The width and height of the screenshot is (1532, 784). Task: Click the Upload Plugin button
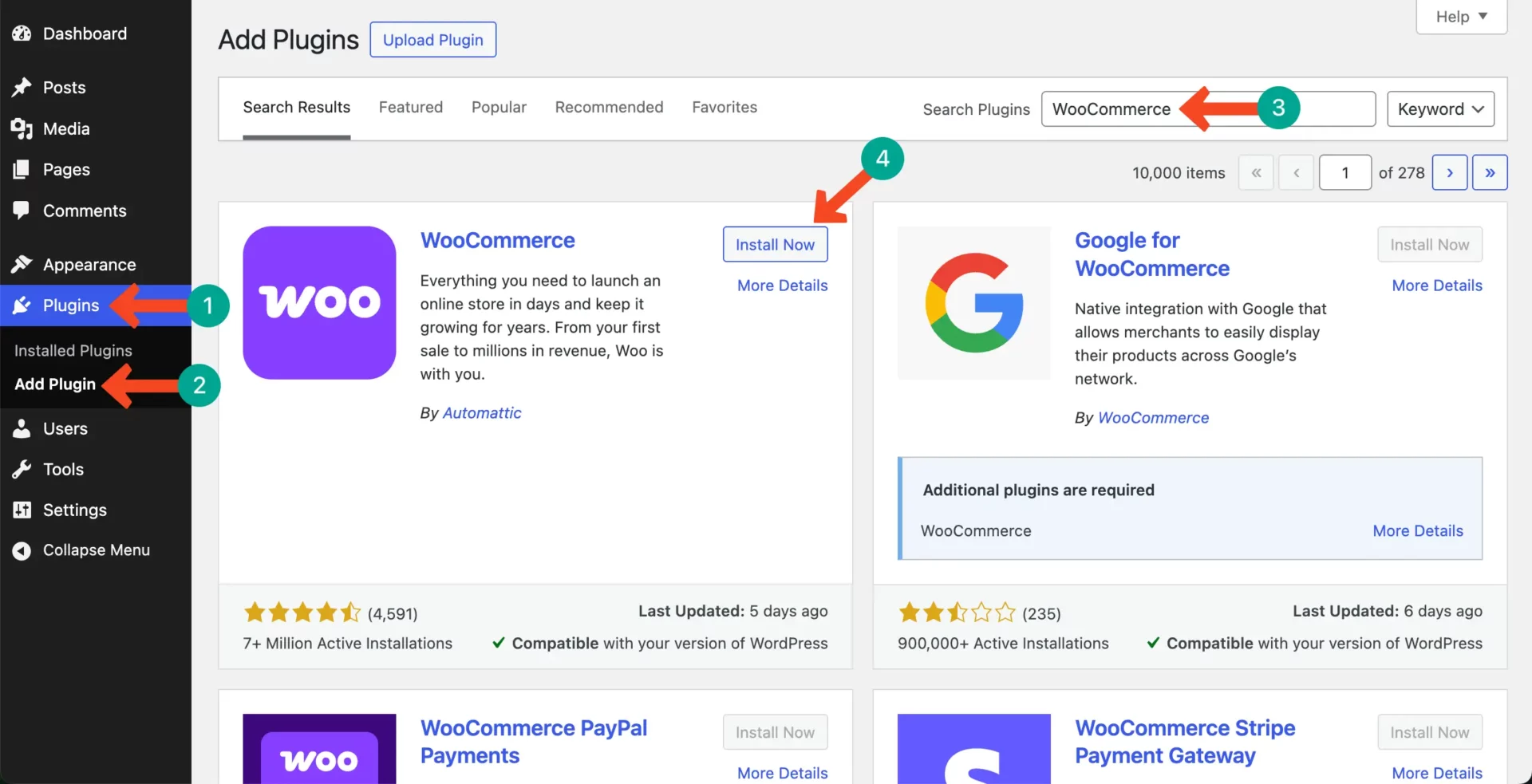(x=433, y=40)
